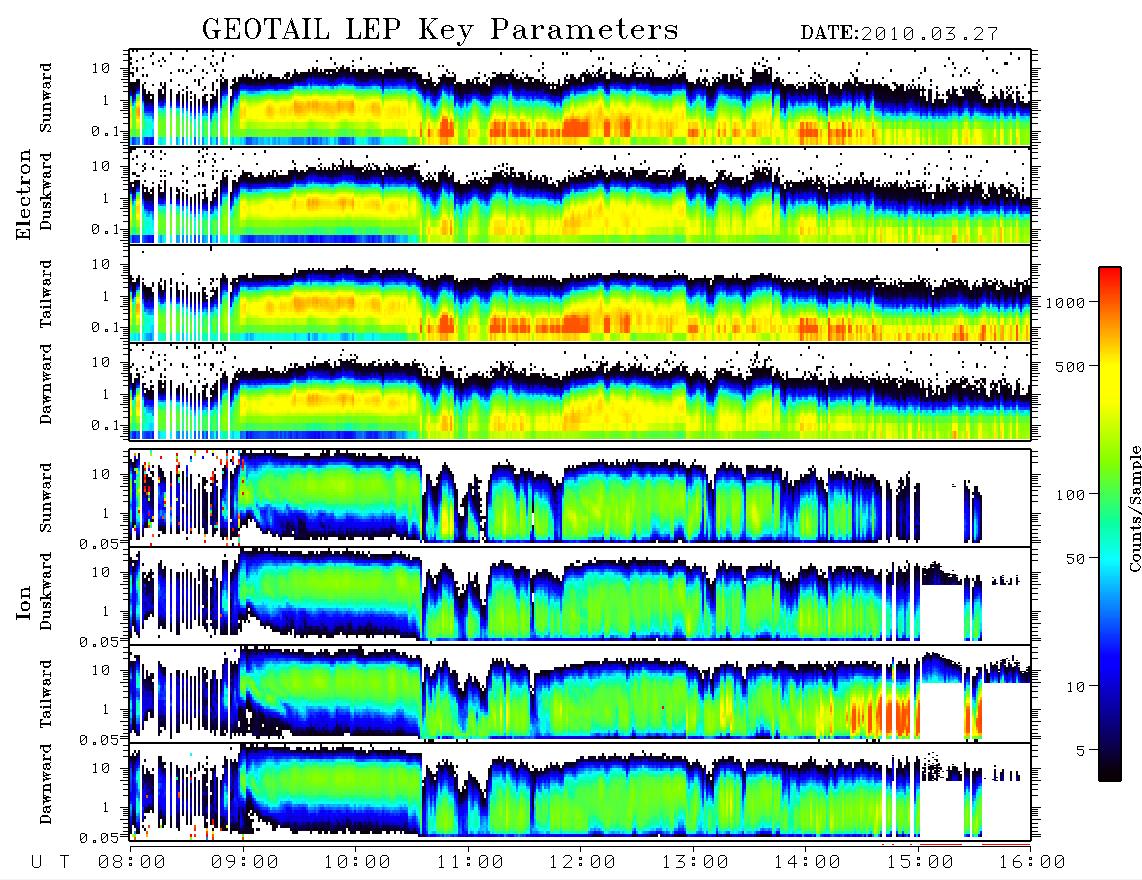Click the rainbow color scale bar
This screenshot has width=1142, height=880.
point(1110,525)
